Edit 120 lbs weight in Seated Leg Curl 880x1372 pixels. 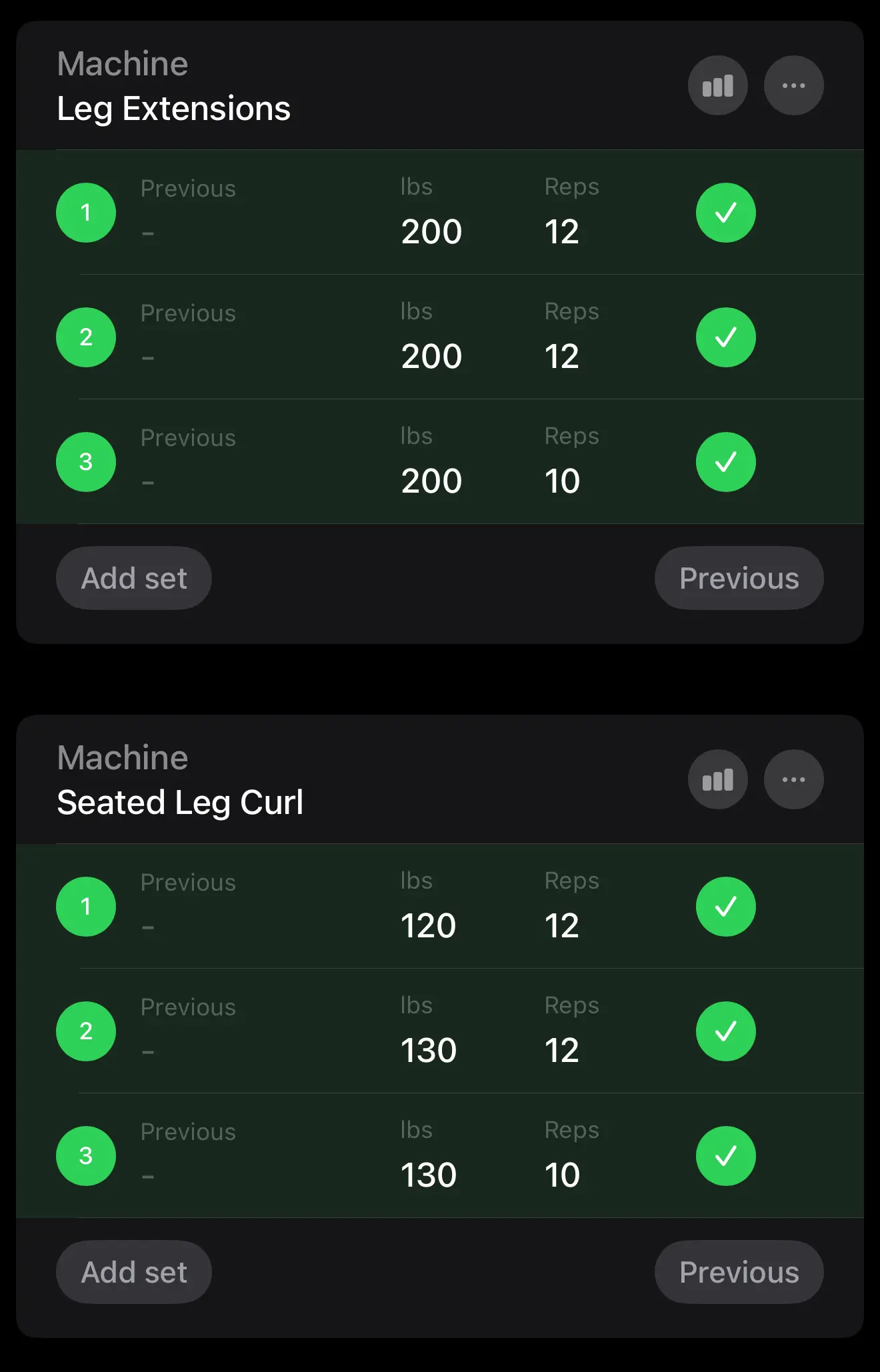click(x=428, y=925)
